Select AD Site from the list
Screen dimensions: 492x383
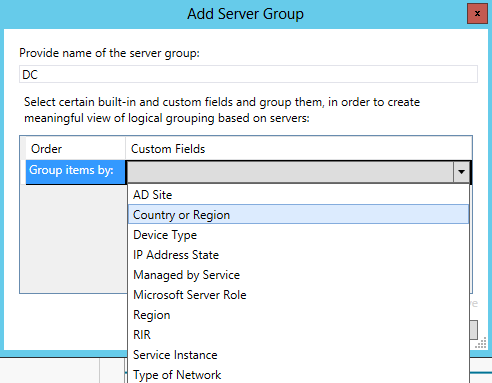pyautogui.click(x=298, y=195)
